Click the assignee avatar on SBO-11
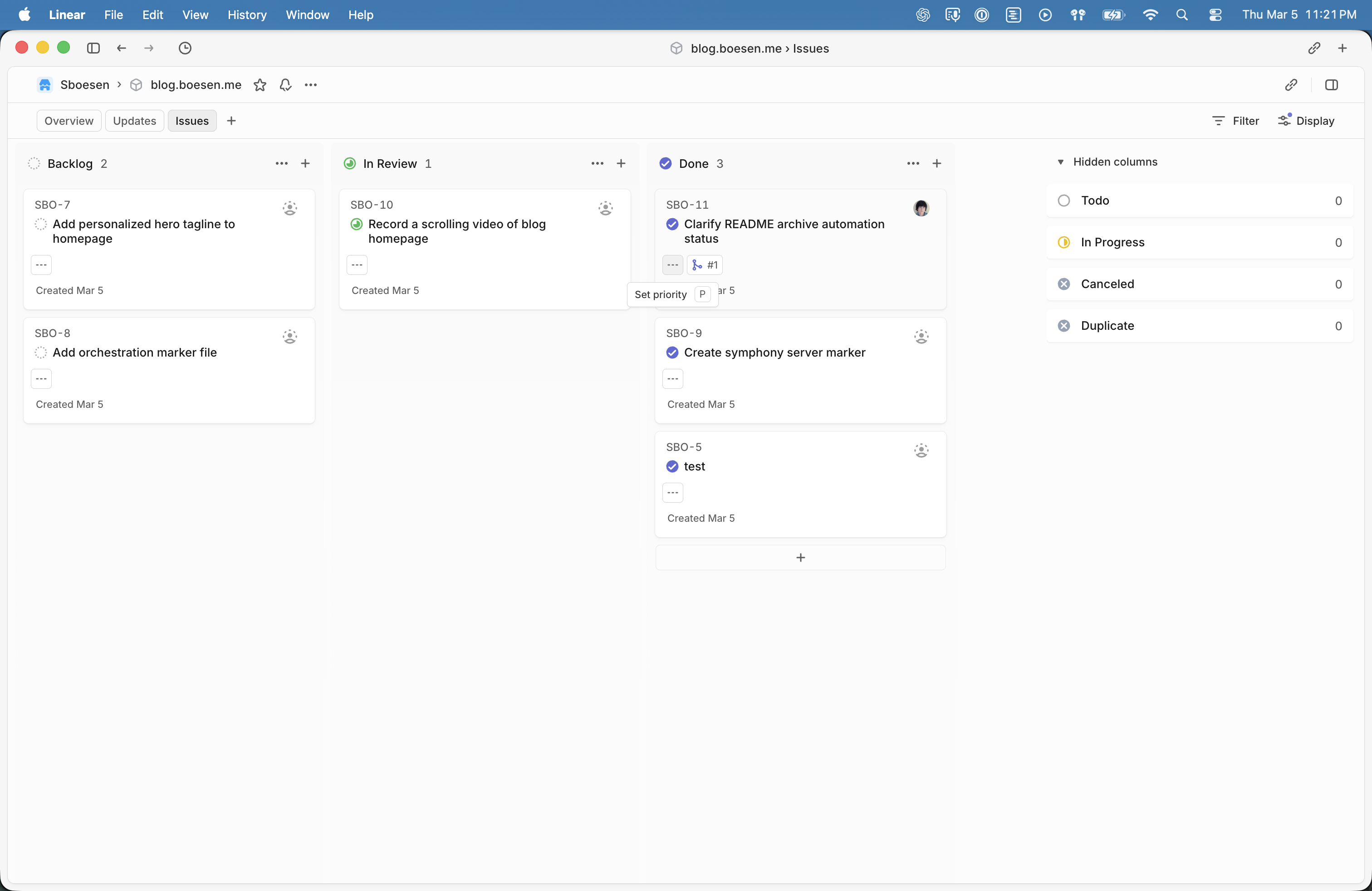The height and width of the screenshot is (891, 1372). pos(921,208)
